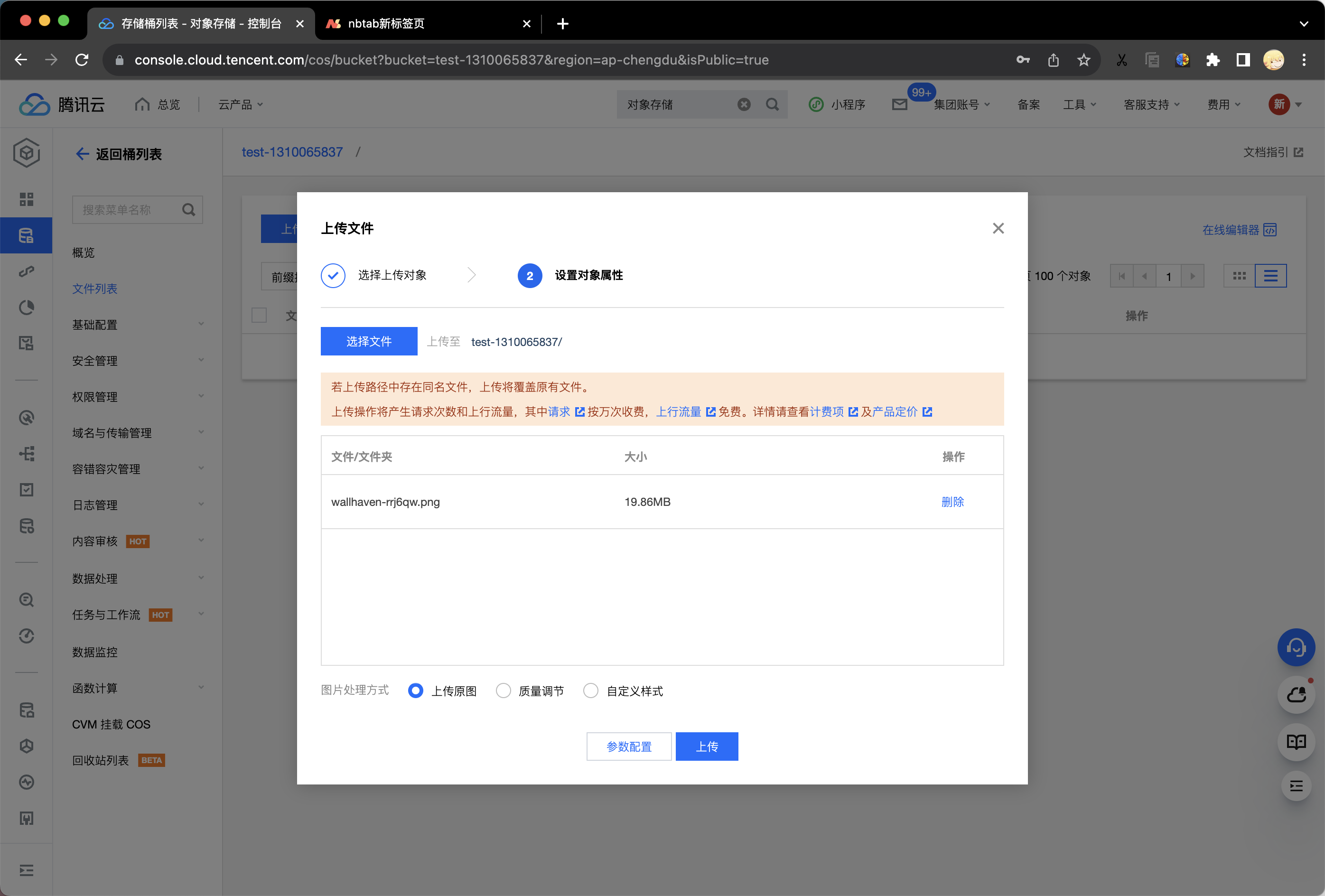Reload the browser page
Image resolution: width=1325 pixels, height=896 pixels.
82,60
